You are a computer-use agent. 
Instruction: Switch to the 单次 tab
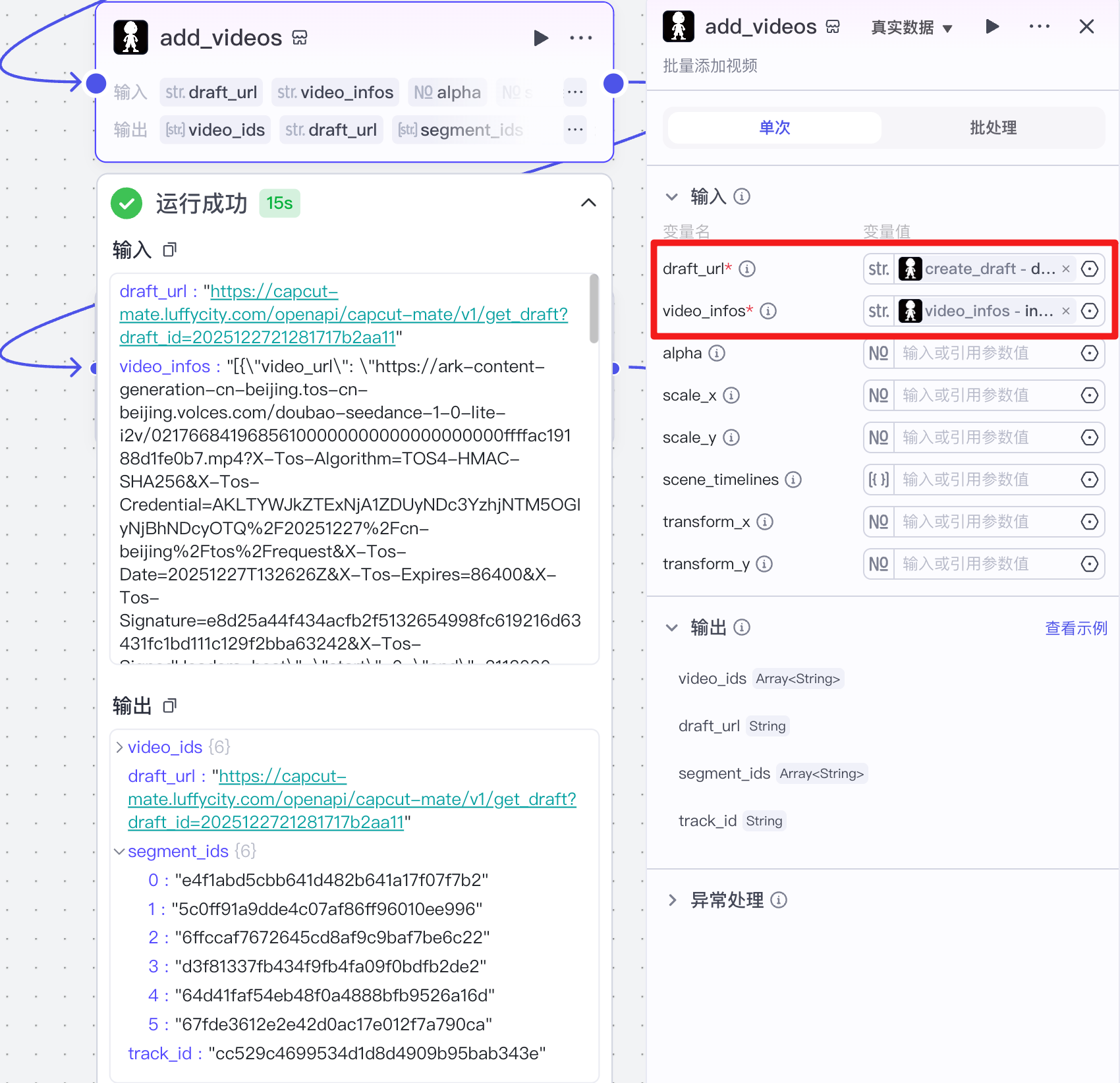(774, 128)
